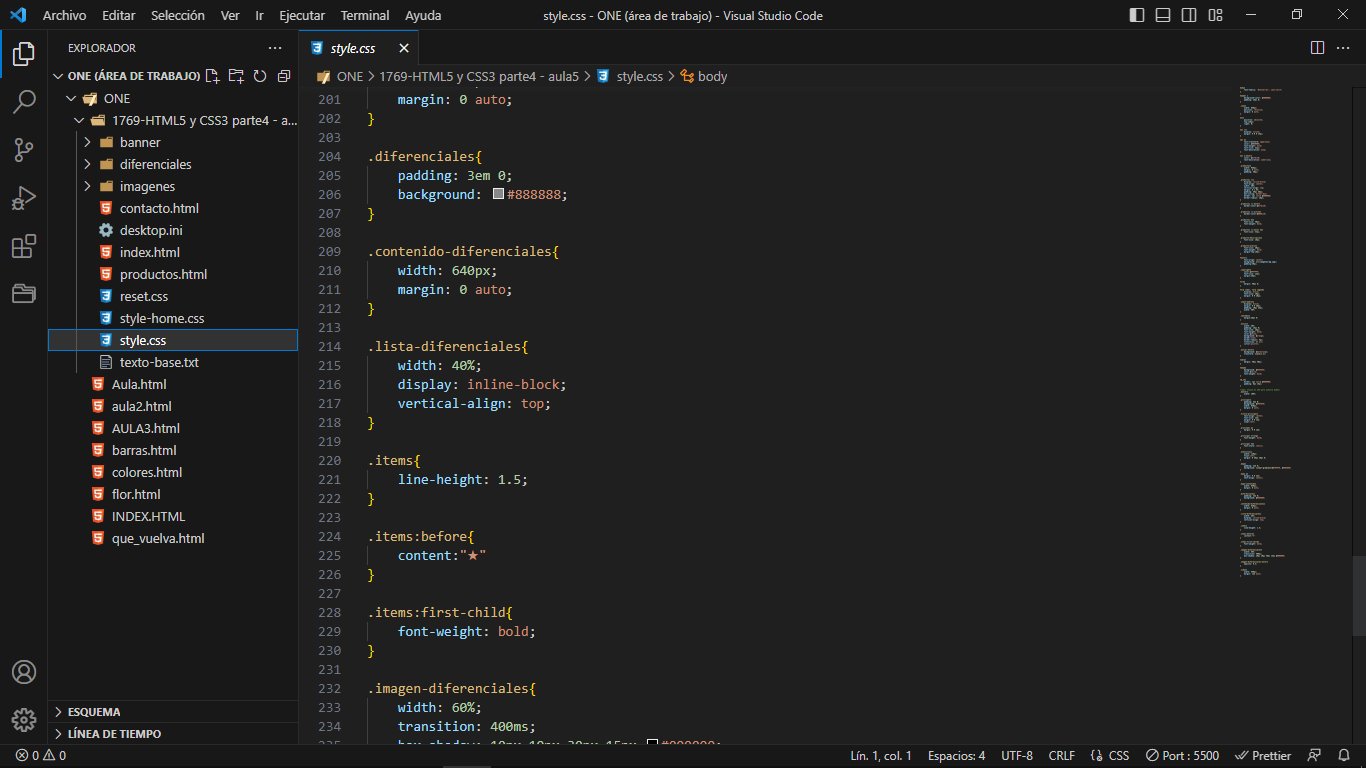1366x768 pixels.
Task: Collapse all folders in explorer
Action: (x=284, y=76)
